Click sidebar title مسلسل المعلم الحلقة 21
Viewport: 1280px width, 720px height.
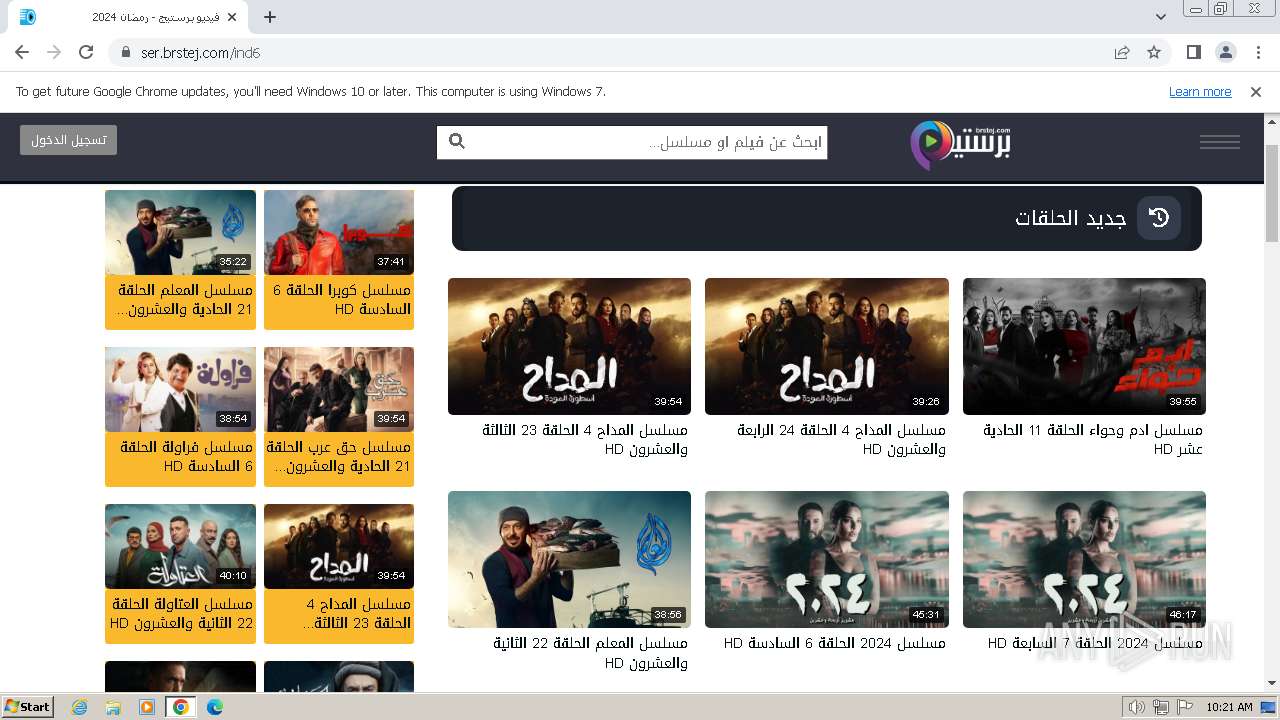(184, 300)
